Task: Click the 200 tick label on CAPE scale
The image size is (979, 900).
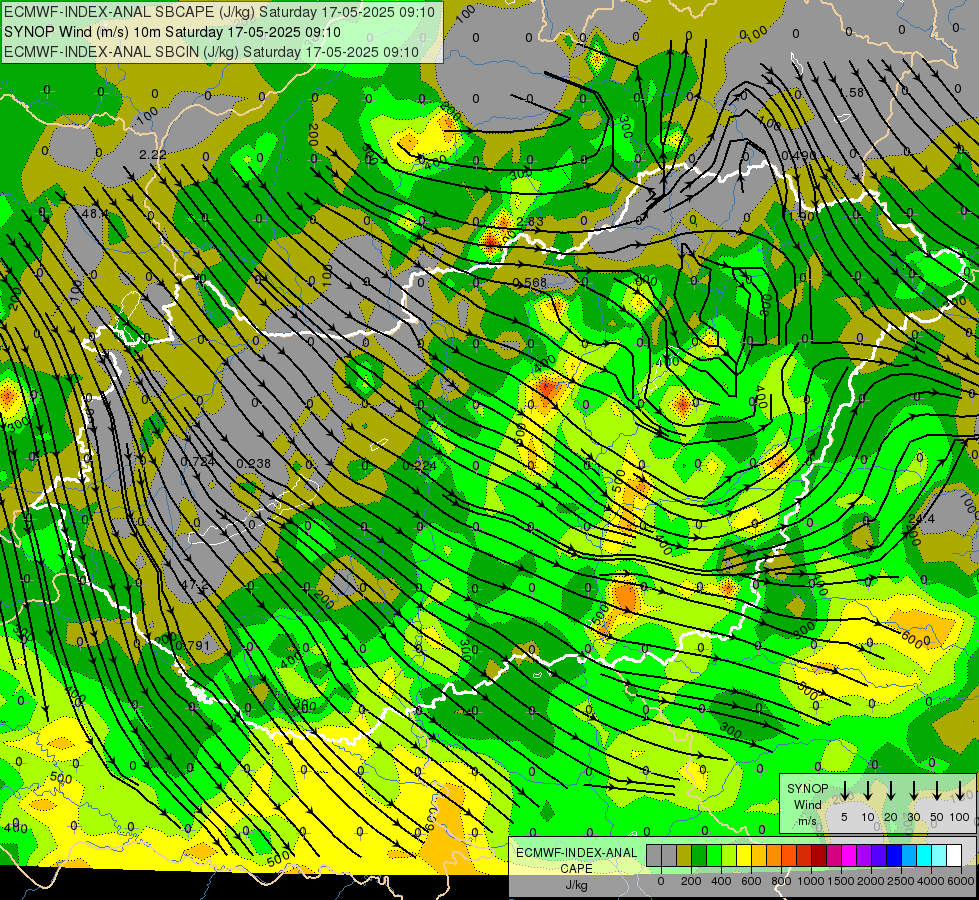Action: 691,881
